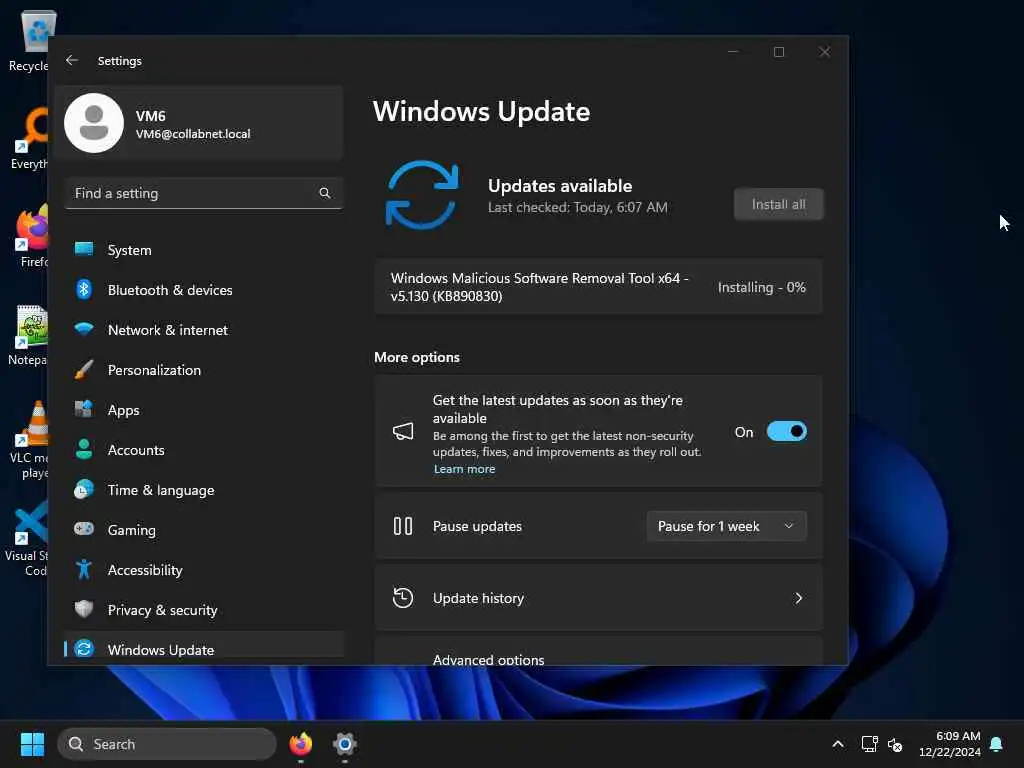
Task: Click the VM6 profile avatar
Action: tap(94, 123)
